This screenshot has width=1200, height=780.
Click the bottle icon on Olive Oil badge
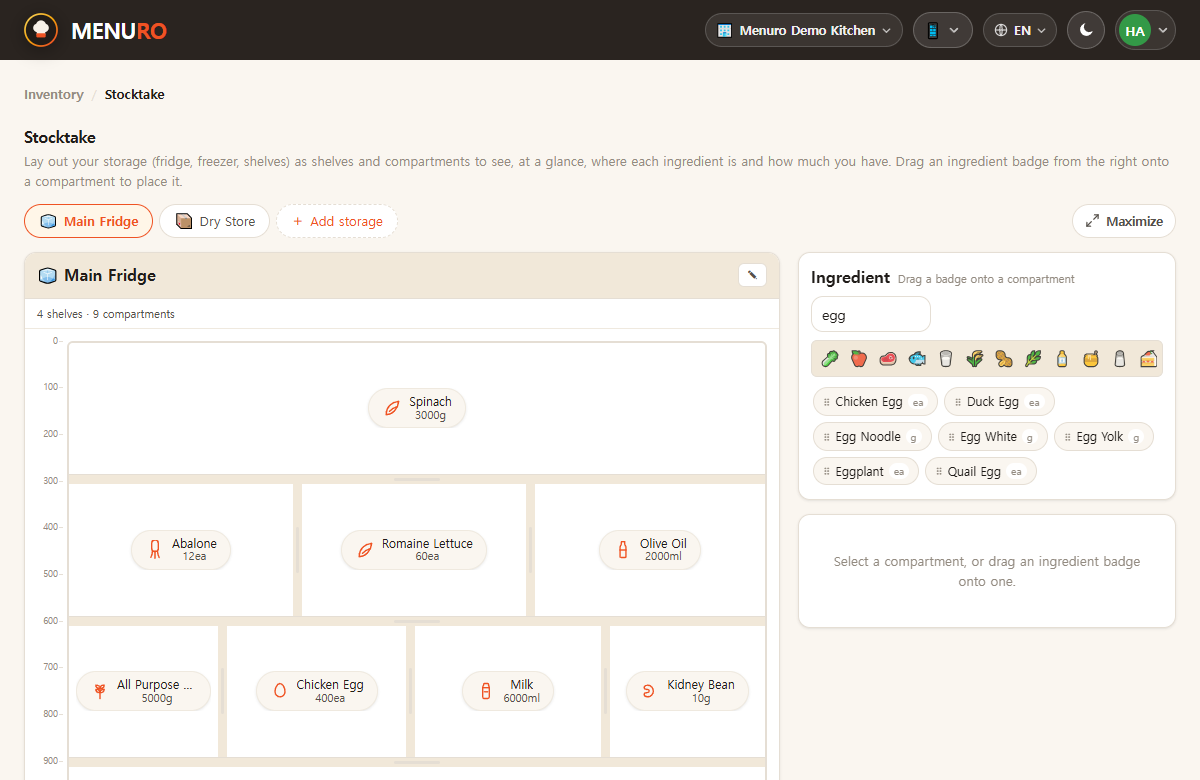623,550
